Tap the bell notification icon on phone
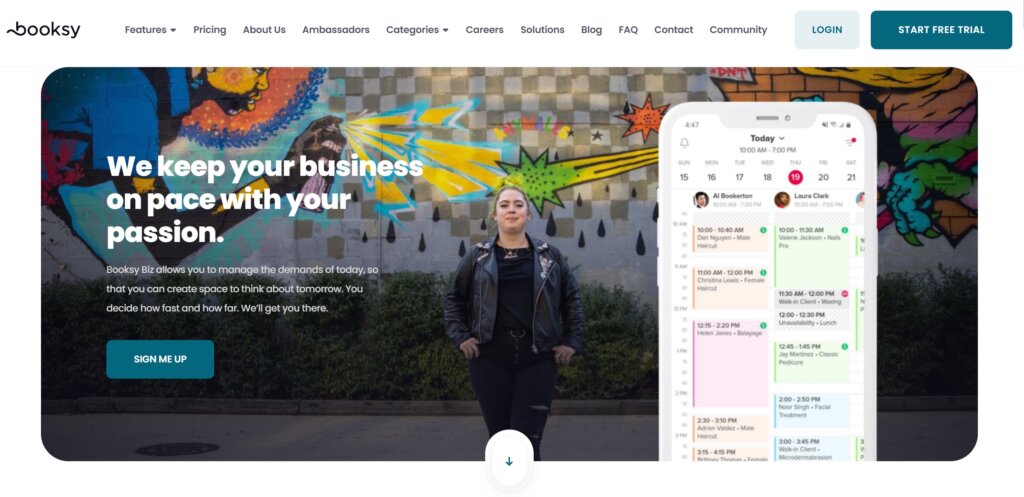Screen dimensions: 1024x497 (684, 142)
